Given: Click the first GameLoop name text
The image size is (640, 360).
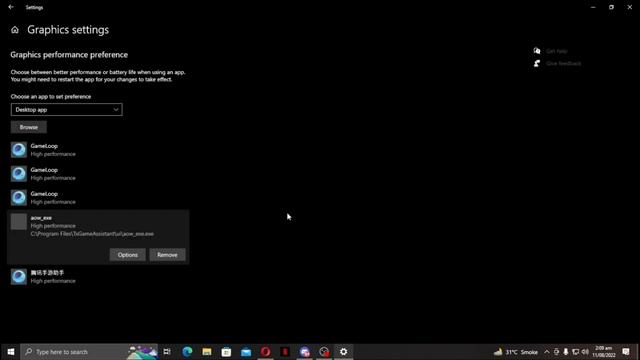Looking at the screenshot, I should tap(44, 146).
